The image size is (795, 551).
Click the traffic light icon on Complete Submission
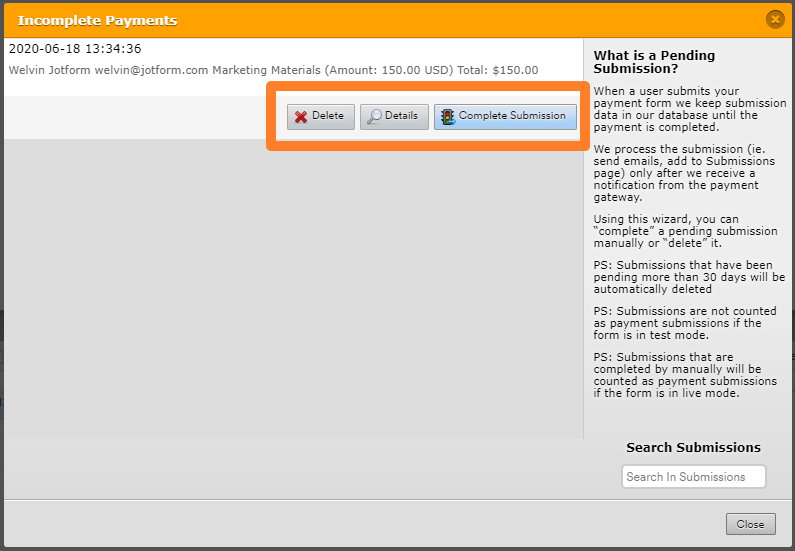coord(447,116)
